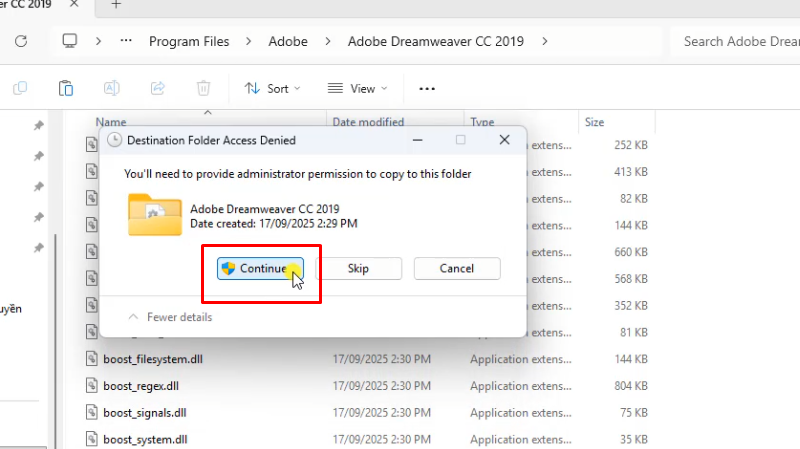Expand the chevron after the This PC icon

98,41
